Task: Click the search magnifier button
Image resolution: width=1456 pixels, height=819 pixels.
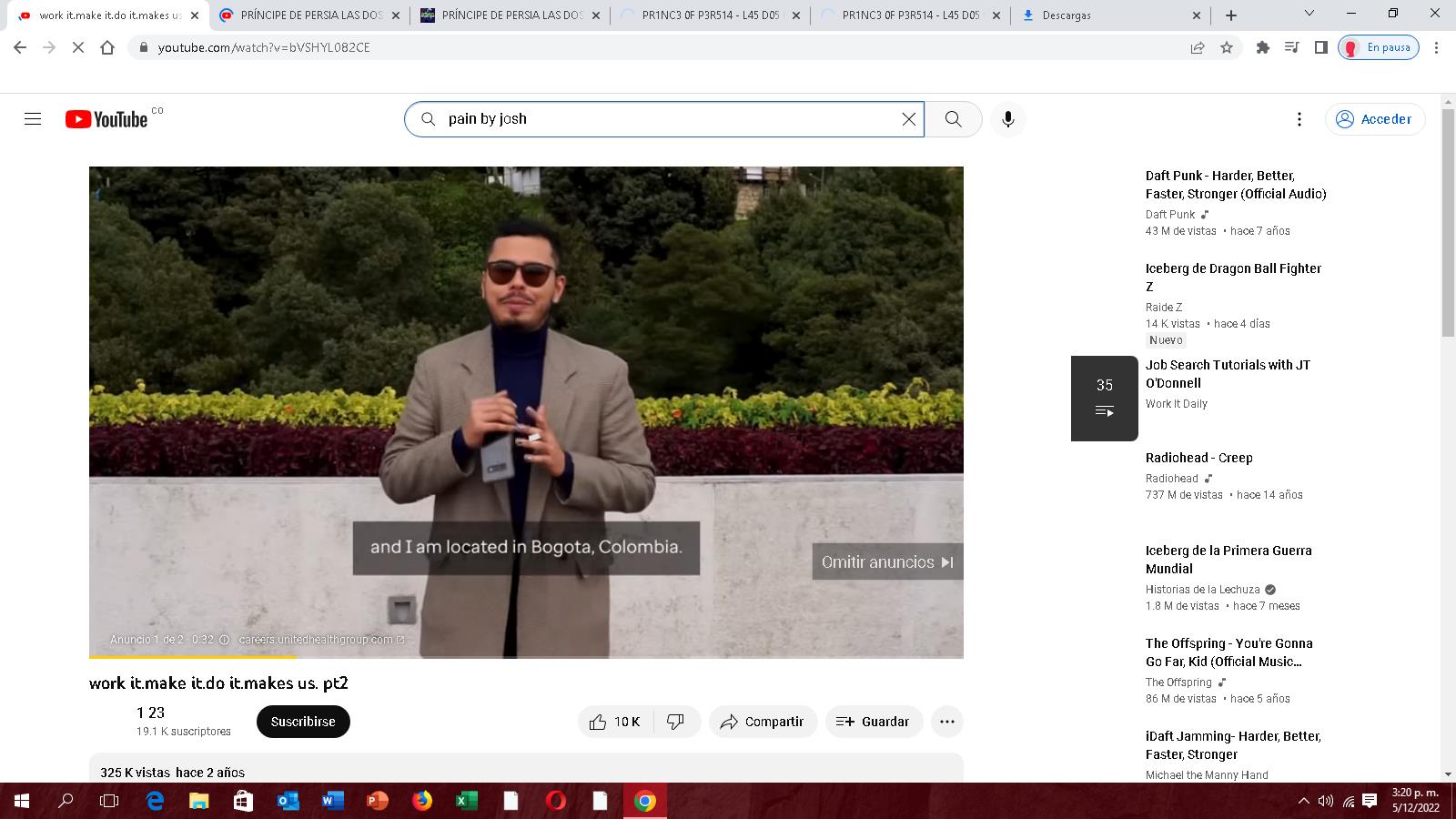Action: [x=953, y=119]
